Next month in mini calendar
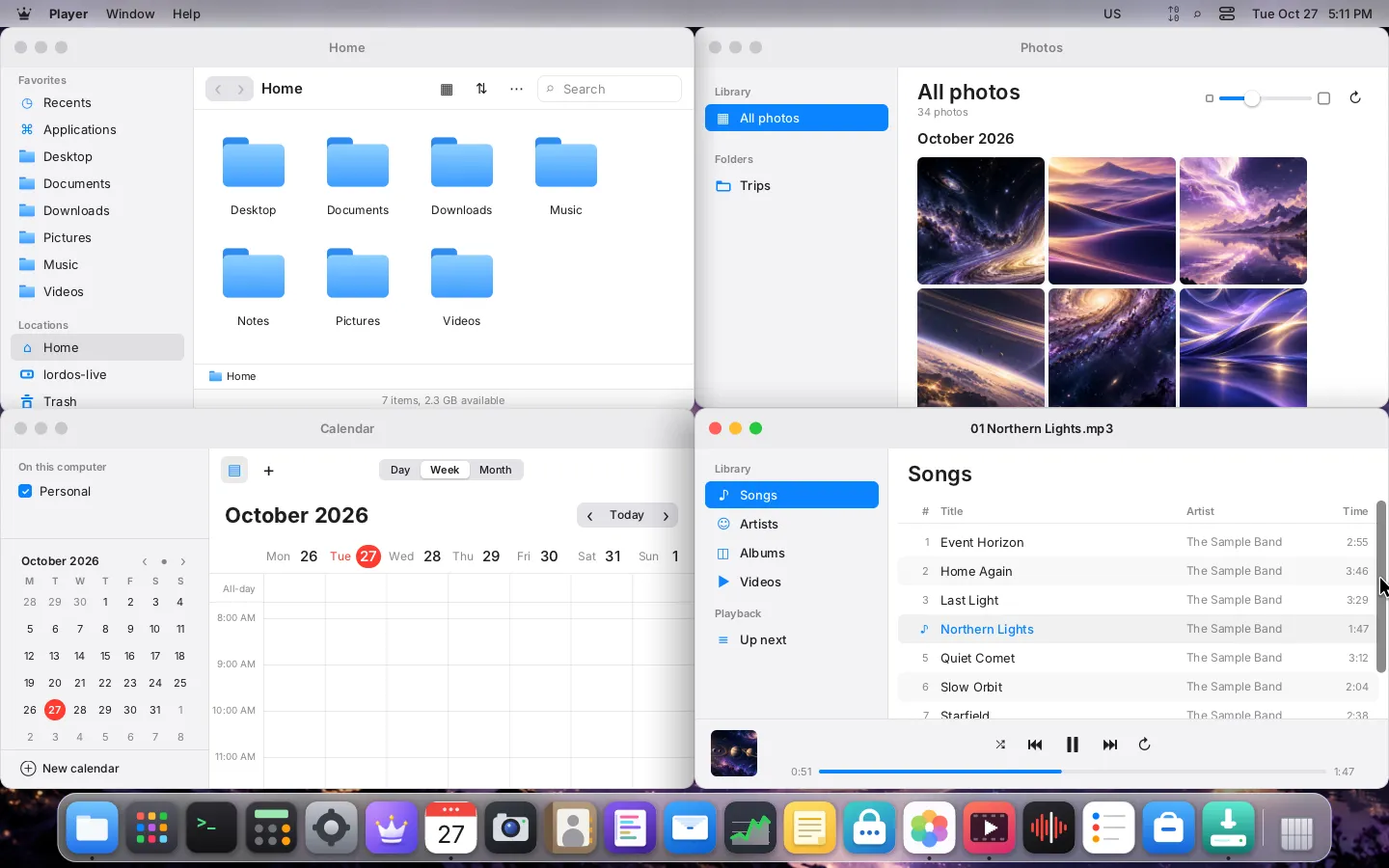The height and width of the screenshot is (868, 1389). point(183,561)
